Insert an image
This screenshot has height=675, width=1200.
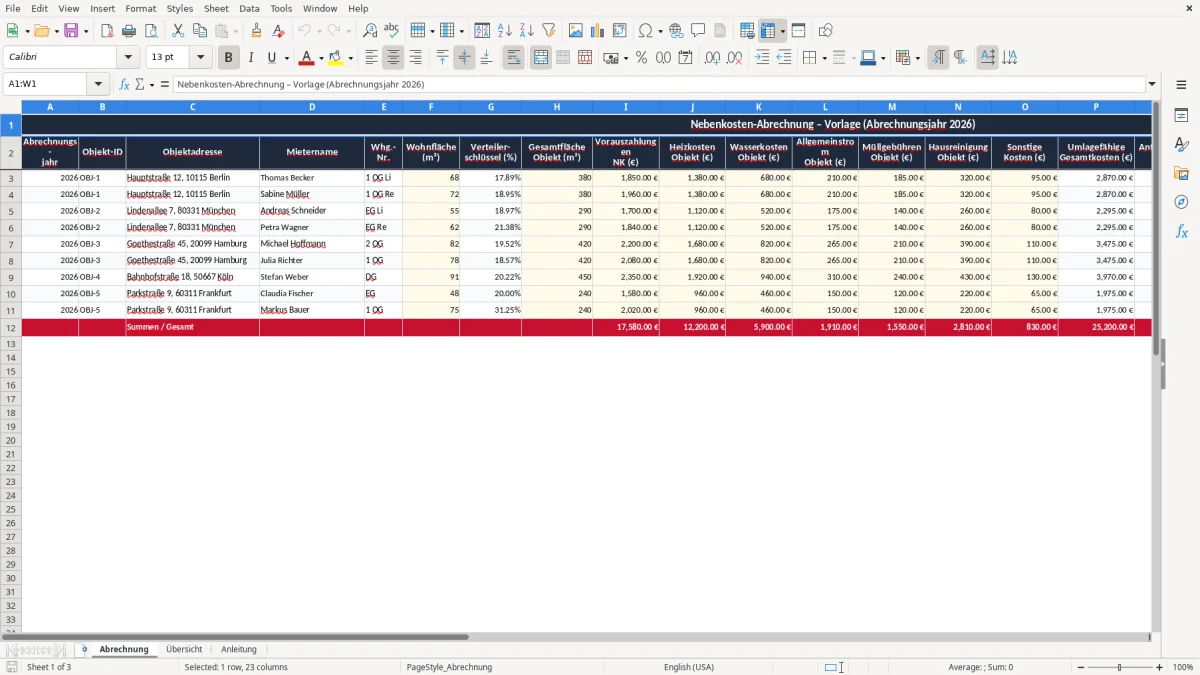pyautogui.click(x=576, y=31)
